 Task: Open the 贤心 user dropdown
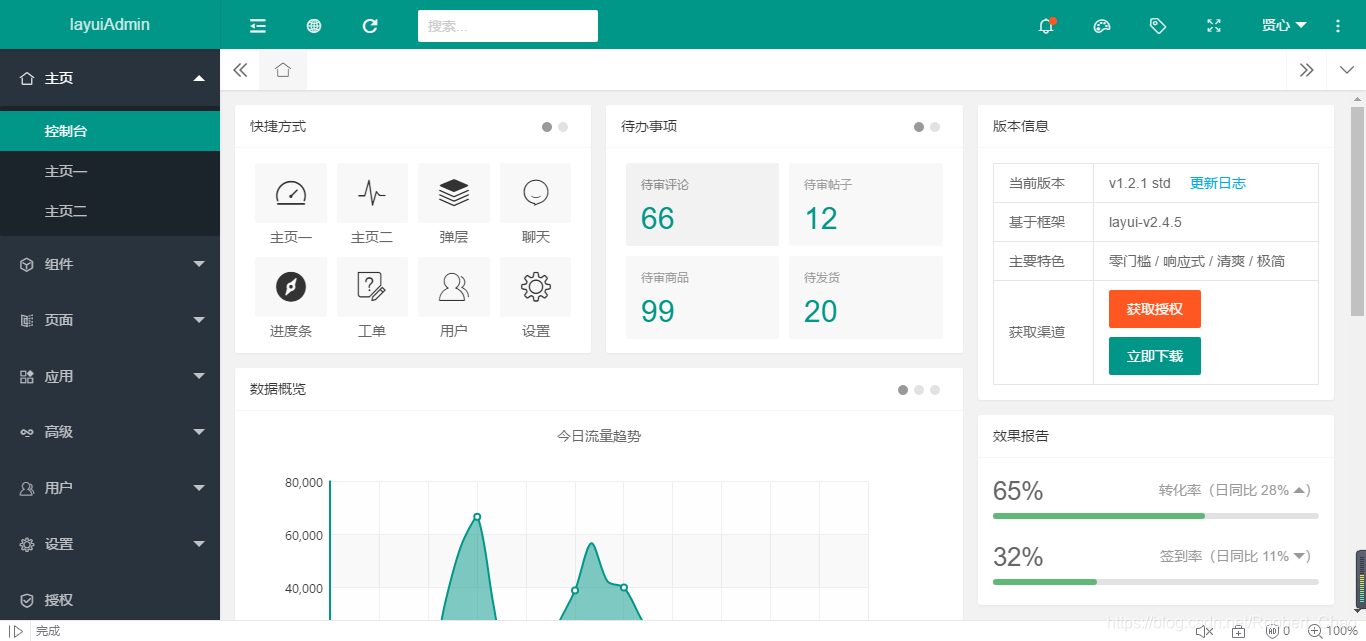pyautogui.click(x=1283, y=25)
